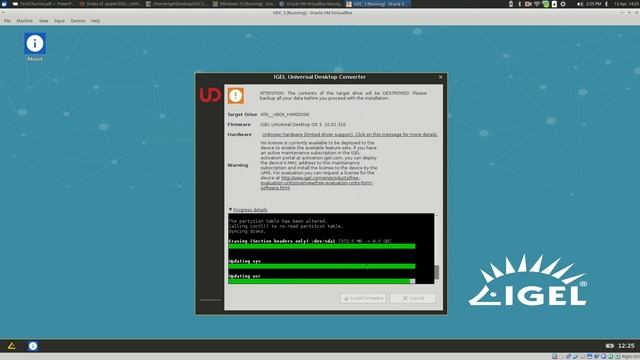Screen dimensions: 640x360
Task: Close the IGEL Universal Desktop Converter dialog
Action: pyautogui.click(x=440, y=77)
